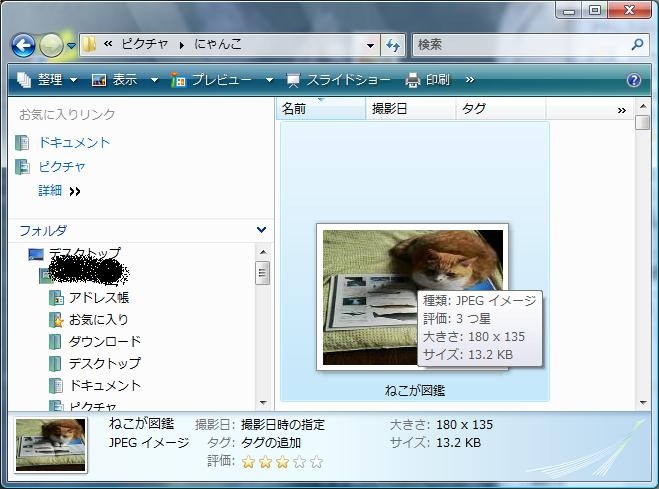Set rating to two stars
The width and height of the screenshot is (659, 489).
coord(265,462)
